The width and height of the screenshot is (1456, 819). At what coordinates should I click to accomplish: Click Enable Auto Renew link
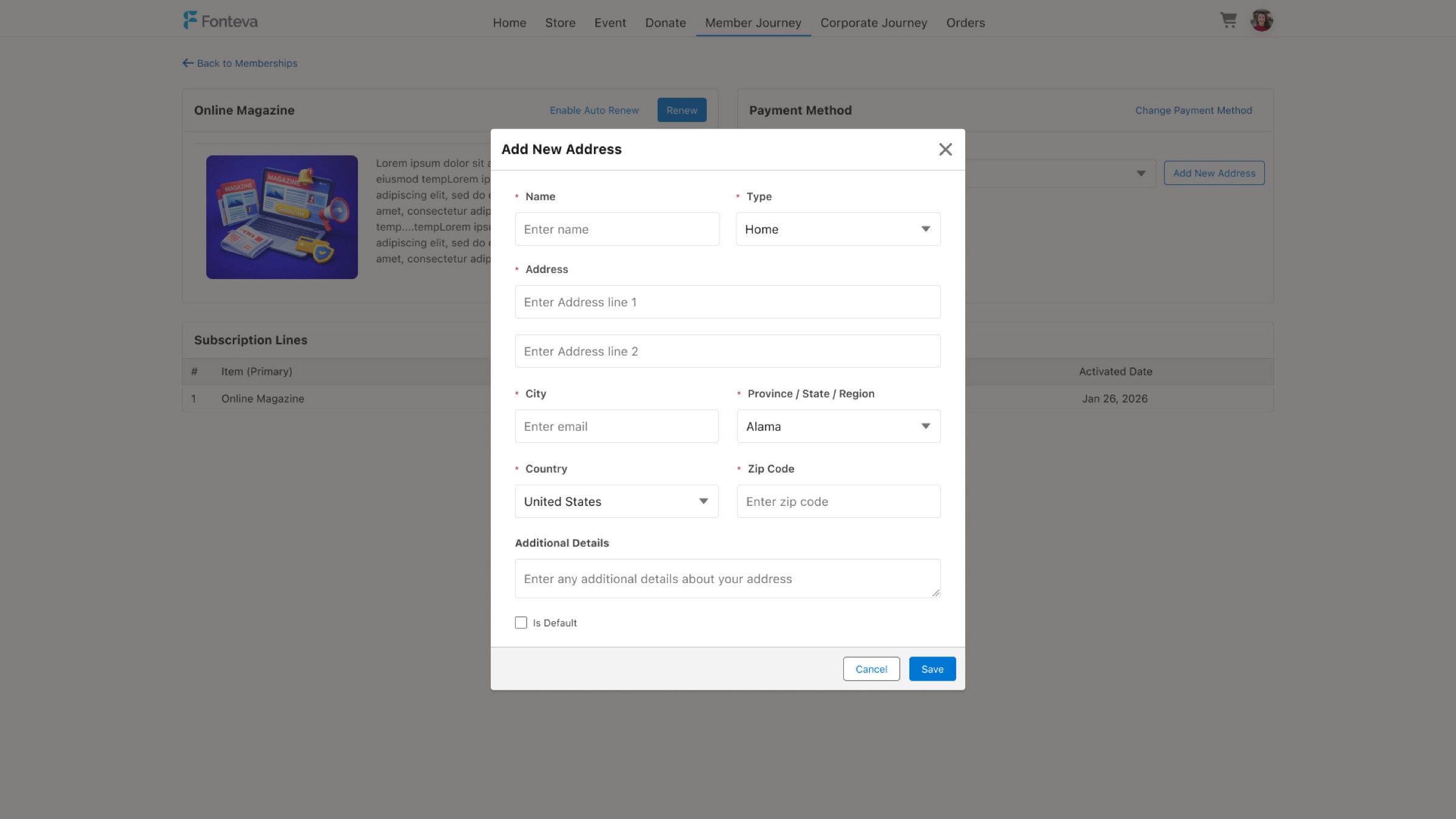tap(594, 110)
